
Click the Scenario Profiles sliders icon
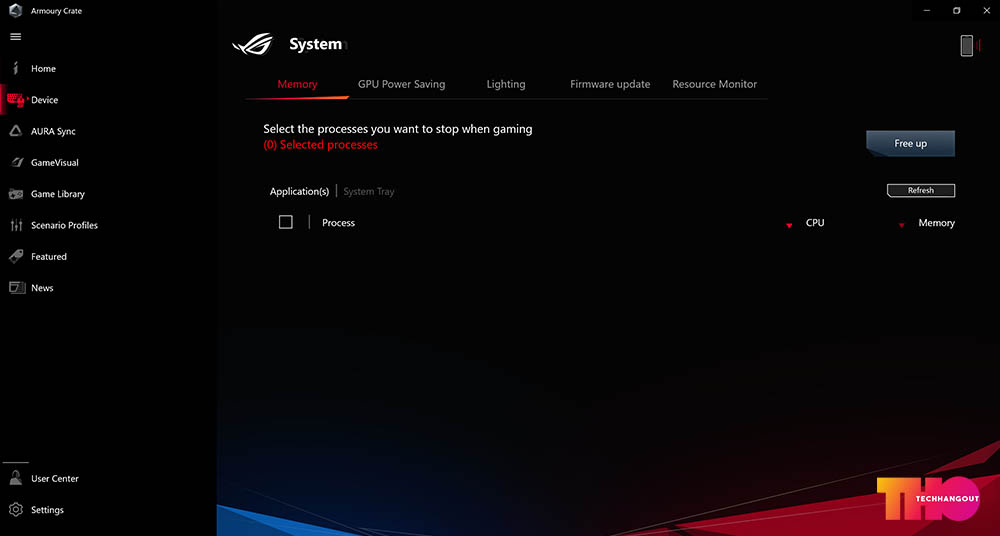[17, 225]
